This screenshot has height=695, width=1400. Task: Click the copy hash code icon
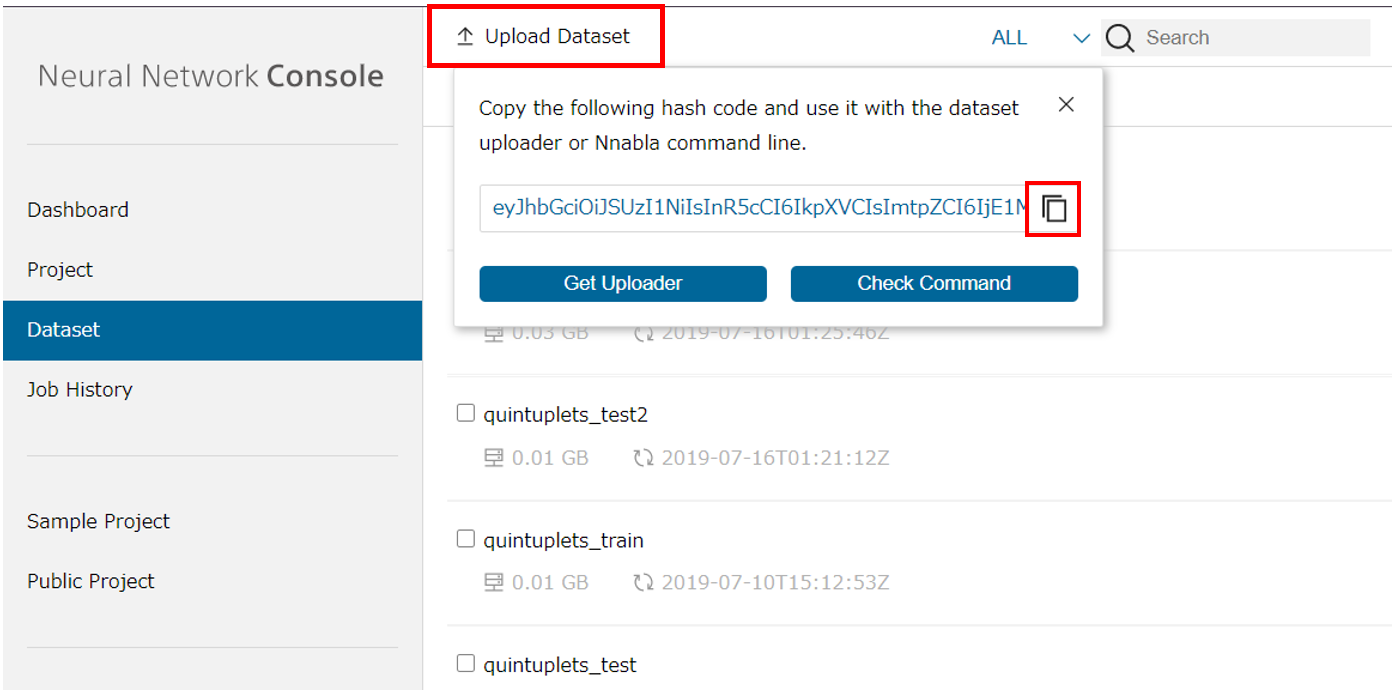1054,209
